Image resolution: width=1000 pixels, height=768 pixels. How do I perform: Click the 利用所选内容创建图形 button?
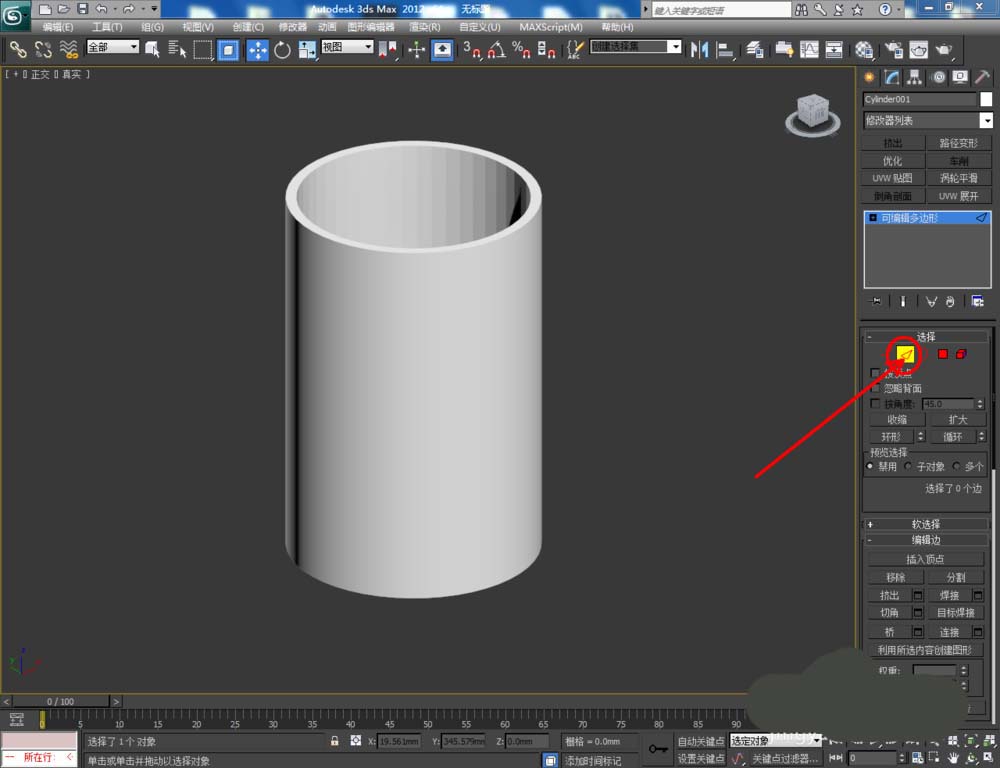[x=925, y=650]
